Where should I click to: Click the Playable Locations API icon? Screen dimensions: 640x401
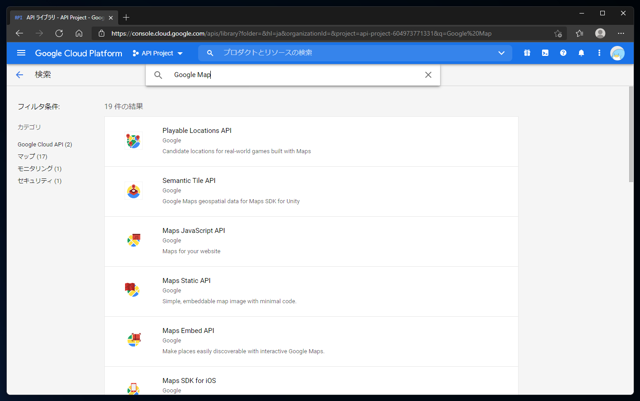click(133, 141)
